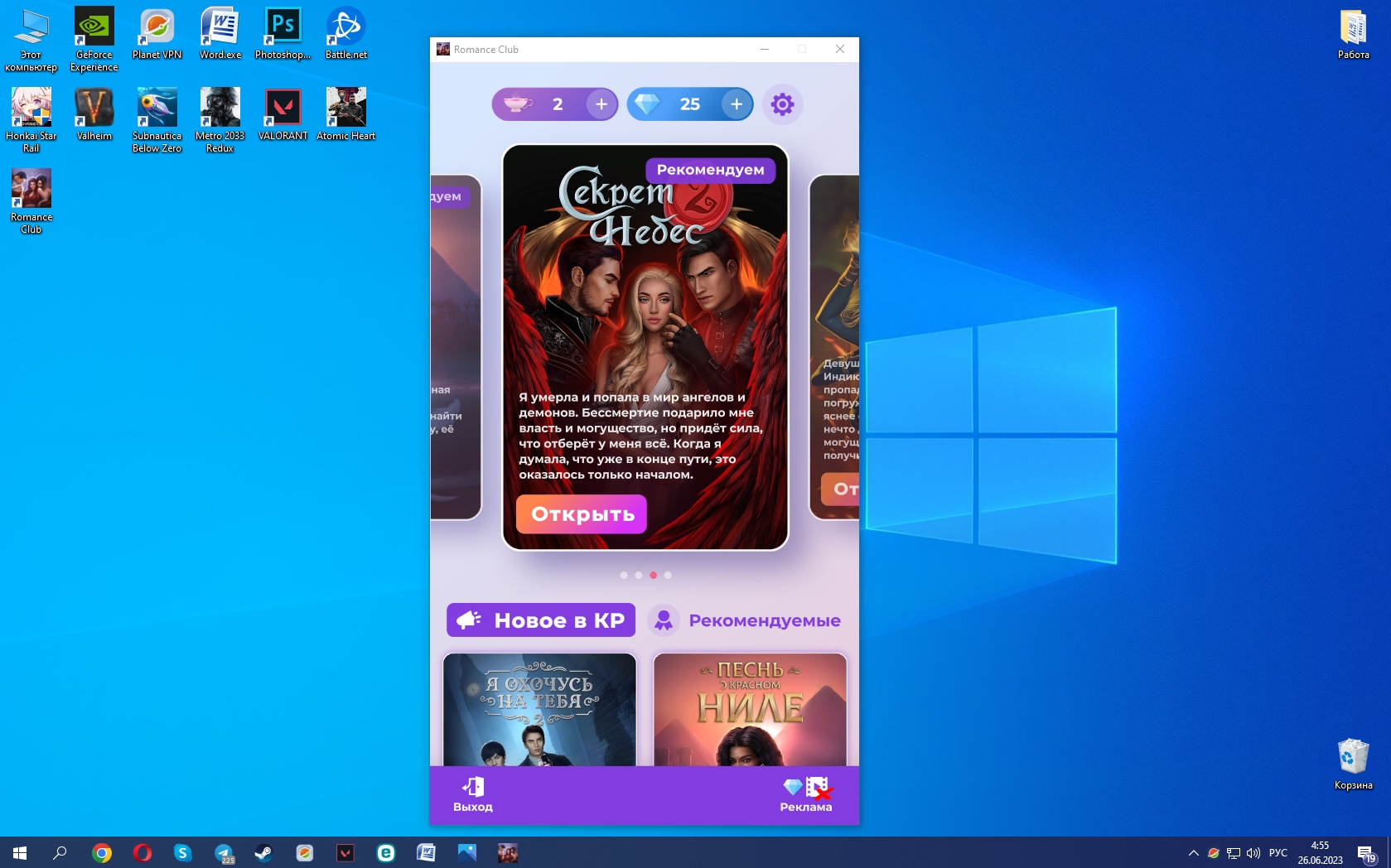
Task: Select the Atomic Heart desktop shortcut
Action: [346, 115]
